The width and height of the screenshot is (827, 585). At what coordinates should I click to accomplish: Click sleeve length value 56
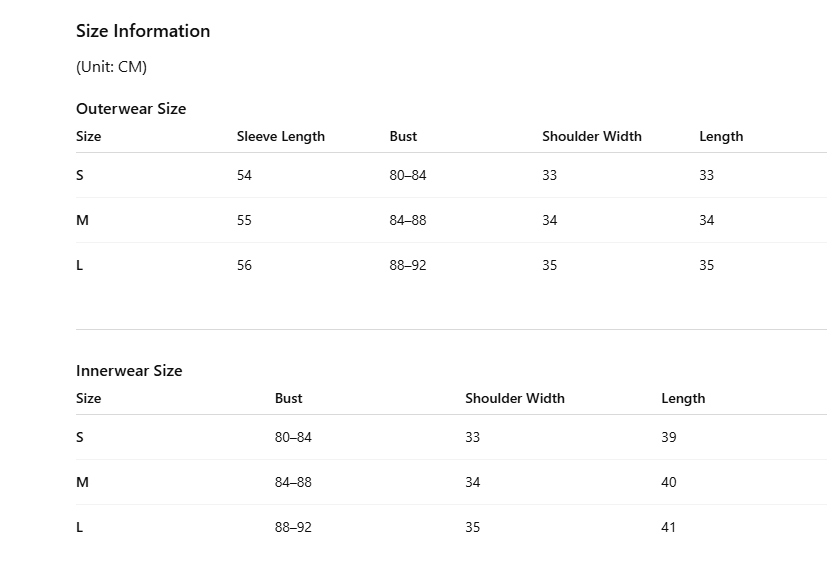click(x=244, y=265)
